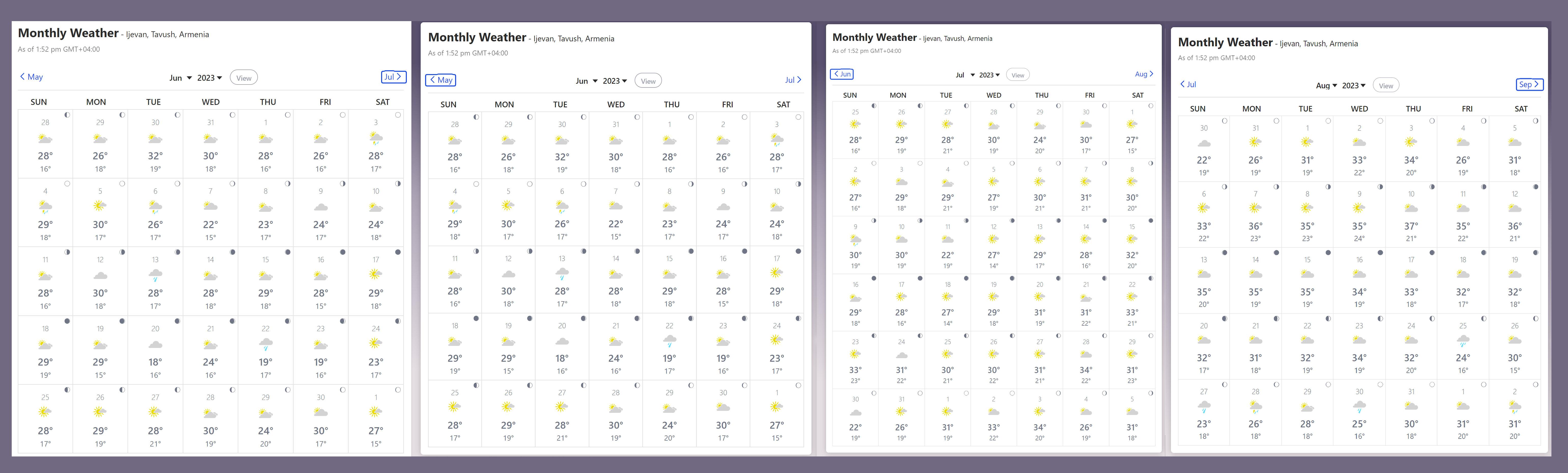Click the sunny icon on August 6 in August calendar
Screen dimensions: 1568x473
coord(1203,207)
